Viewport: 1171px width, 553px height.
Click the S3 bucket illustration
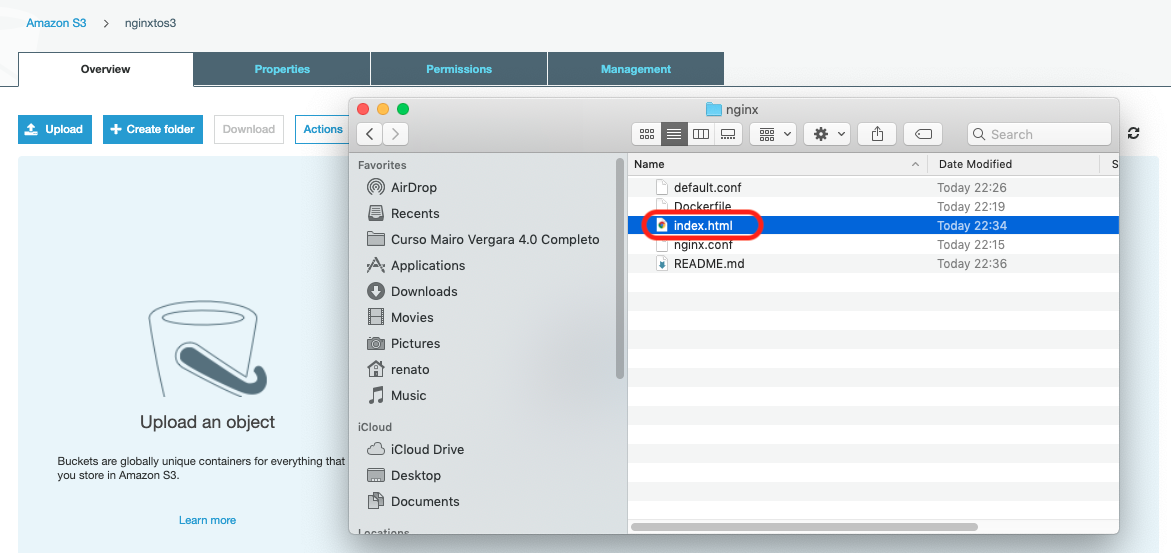point(208,350)
